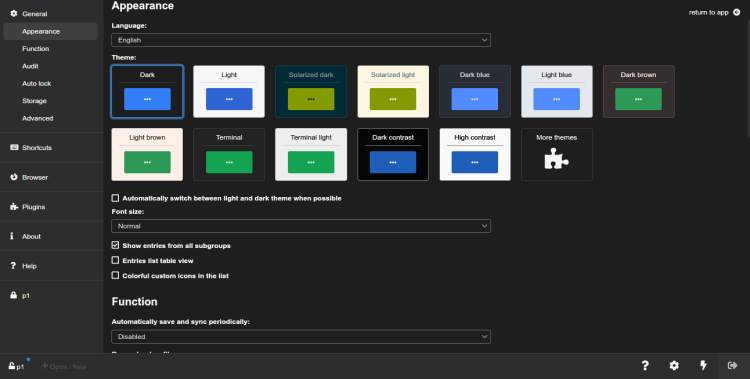The image size is (750, 379).
Task: Click the Help question mark sidebar icon
Action: coord(13,266)
